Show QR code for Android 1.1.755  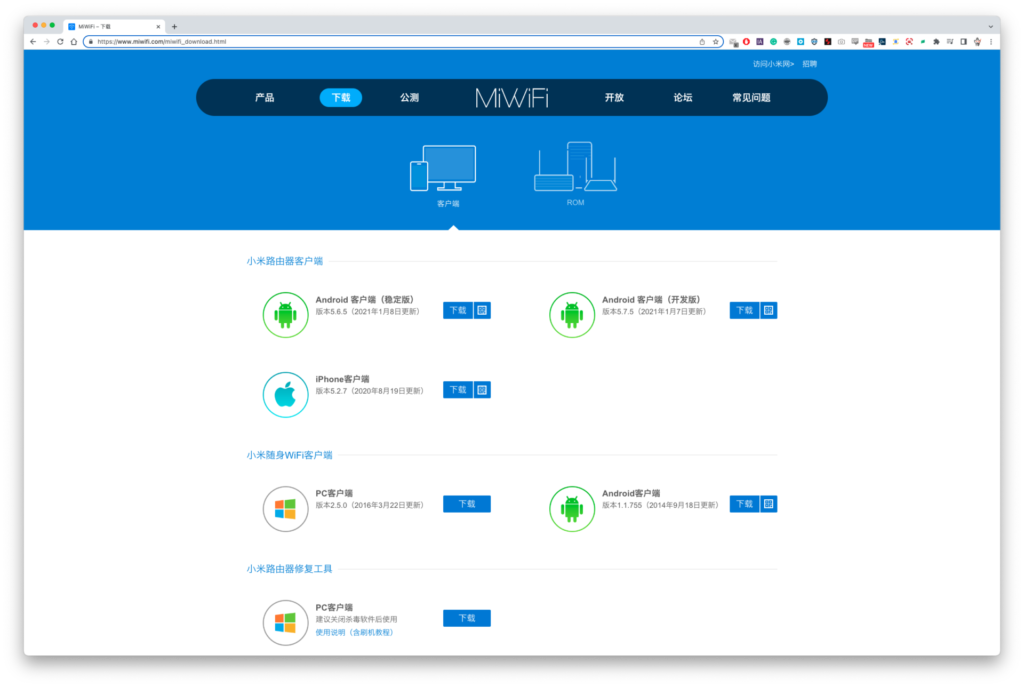(x=769, y=504)
